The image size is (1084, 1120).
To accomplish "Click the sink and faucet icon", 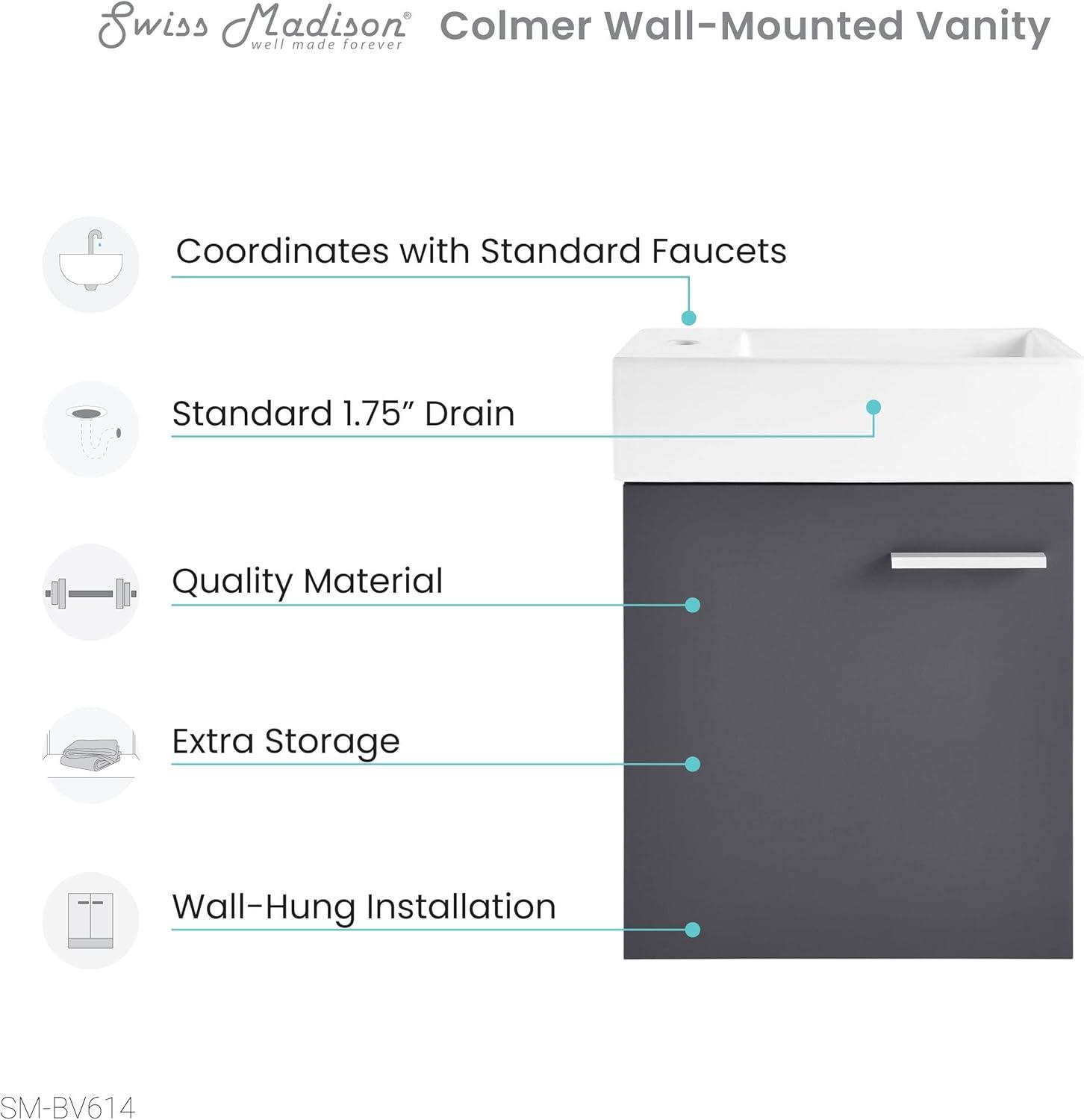I will (x=91, y=264).
